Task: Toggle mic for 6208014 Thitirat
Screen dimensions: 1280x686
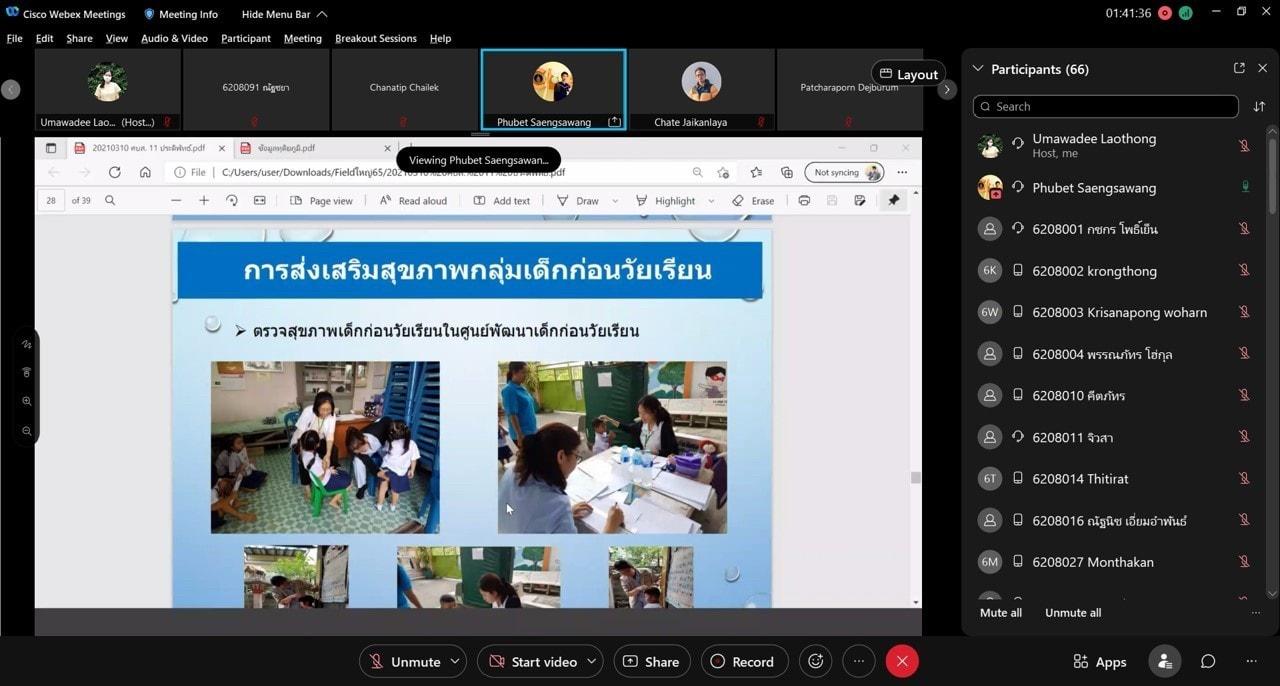Action: pyautogui.click(x=1245, y=478)
